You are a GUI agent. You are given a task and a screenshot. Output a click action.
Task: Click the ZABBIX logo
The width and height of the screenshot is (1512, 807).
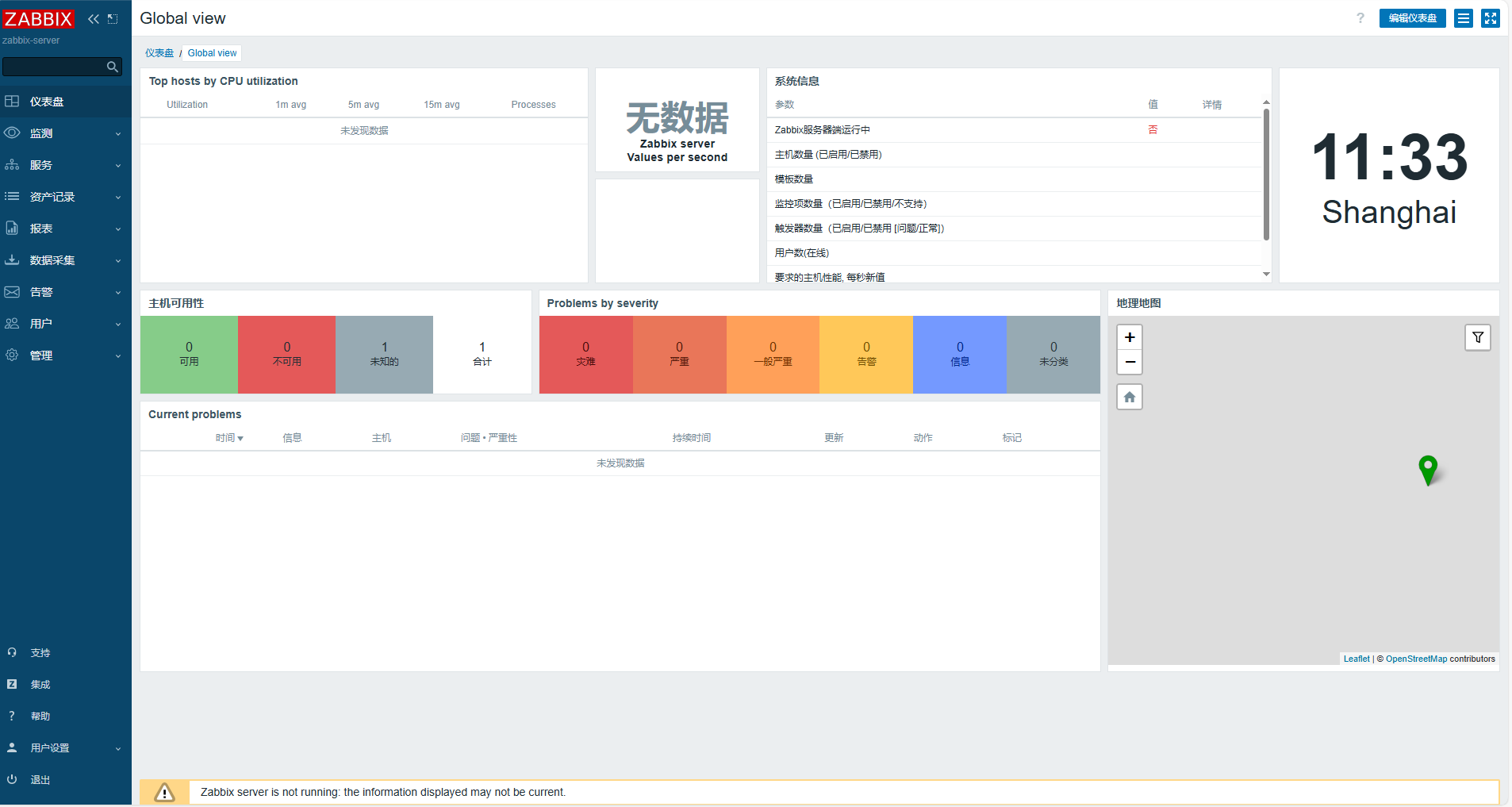(37, 18)
